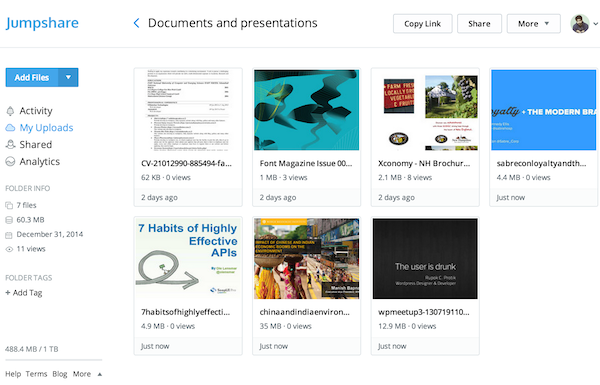Click the Jumpshare logo
The image size is (600, 385).
(42, 23)
